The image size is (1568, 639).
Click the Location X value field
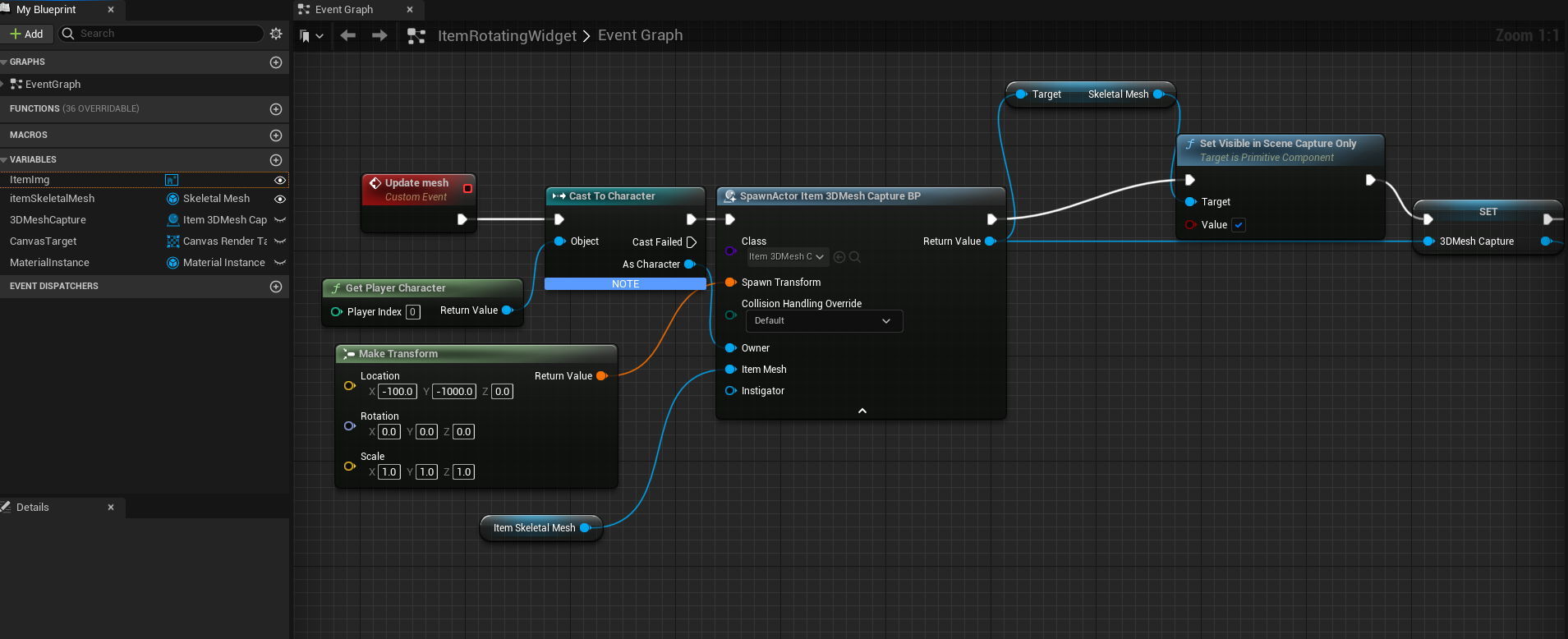pyautogui.click(x=398, y=392)
